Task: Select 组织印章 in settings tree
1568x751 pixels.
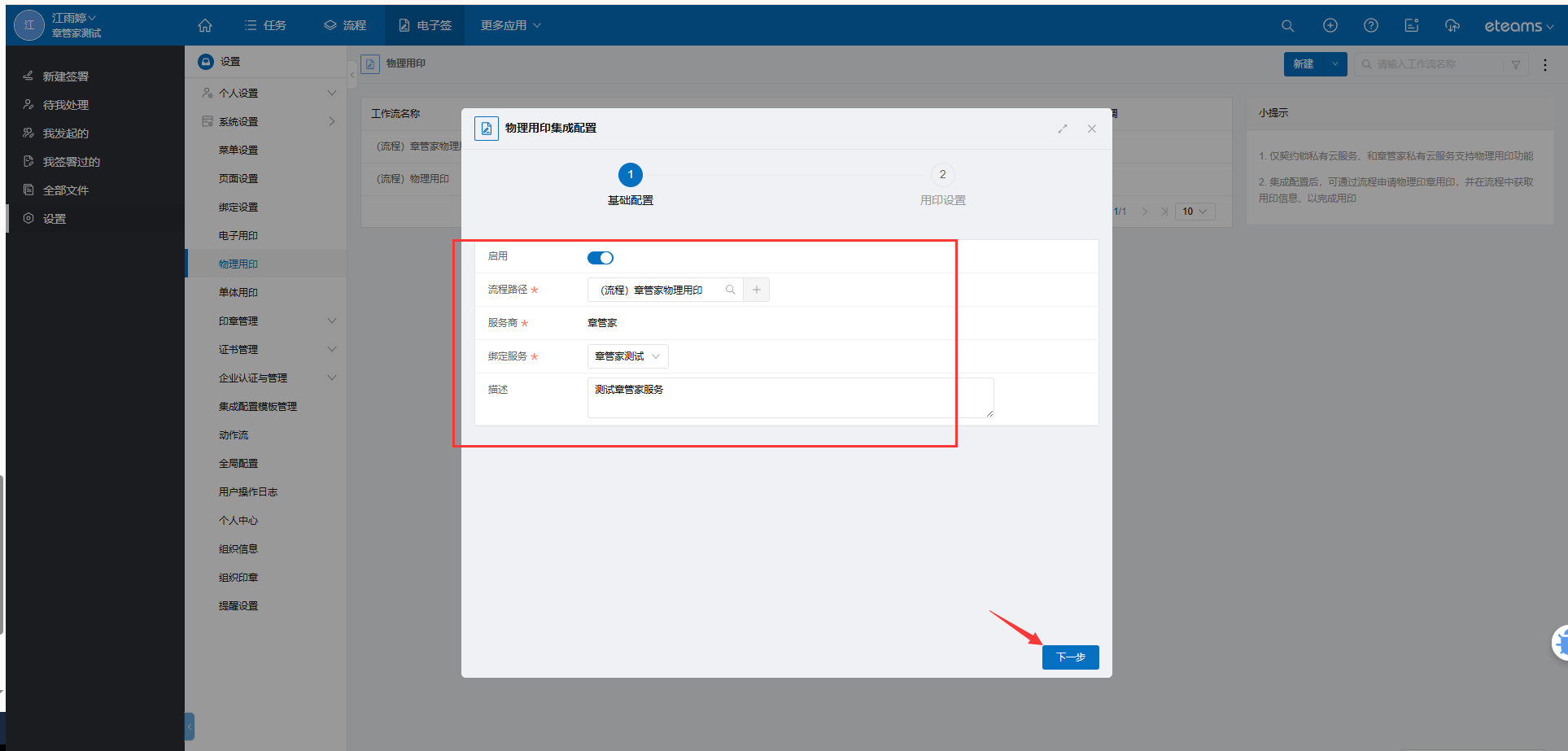Action: (x=238, y=578)
